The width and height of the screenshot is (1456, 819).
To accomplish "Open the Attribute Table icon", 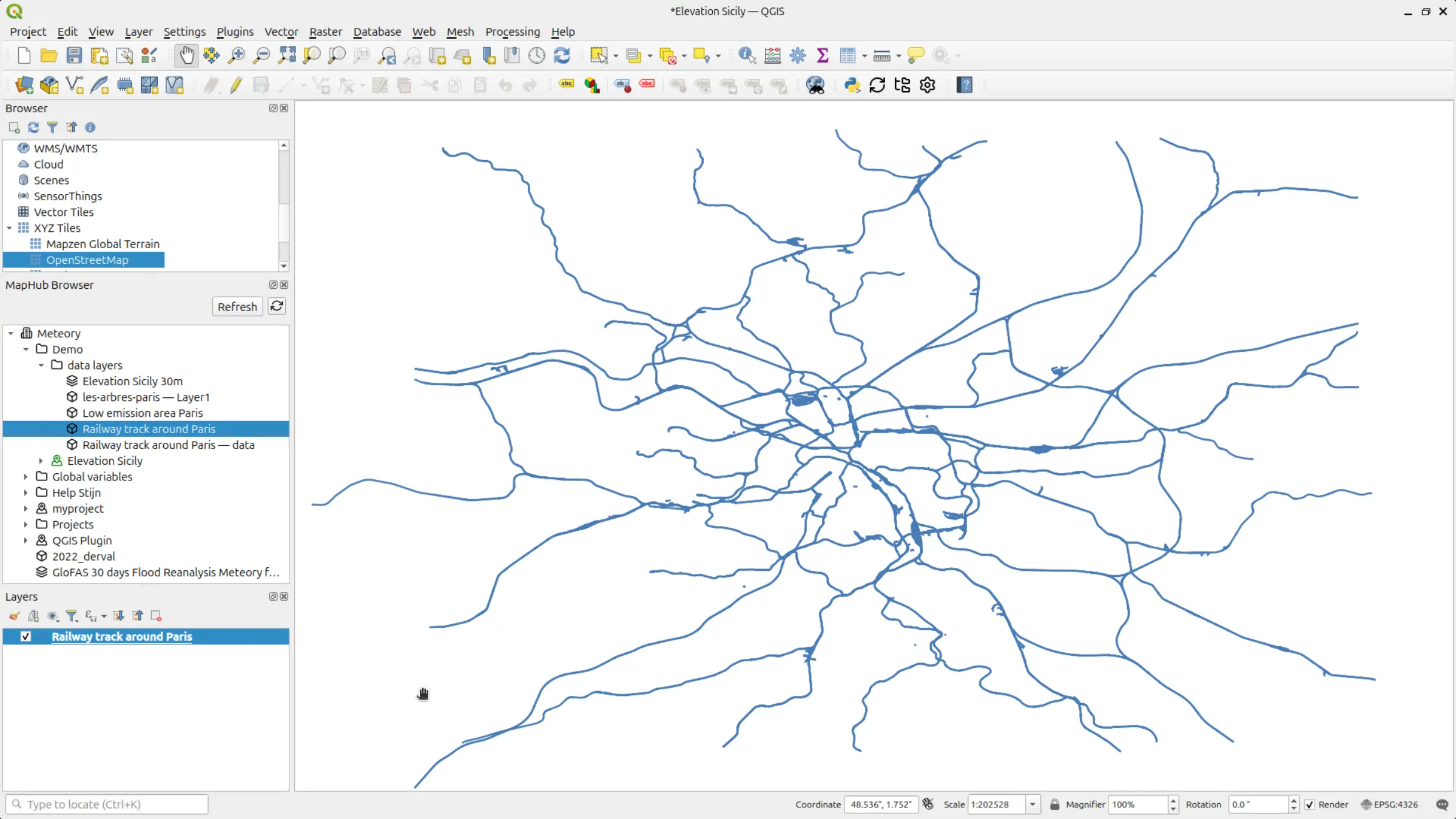I will click(x=849, y=55).
